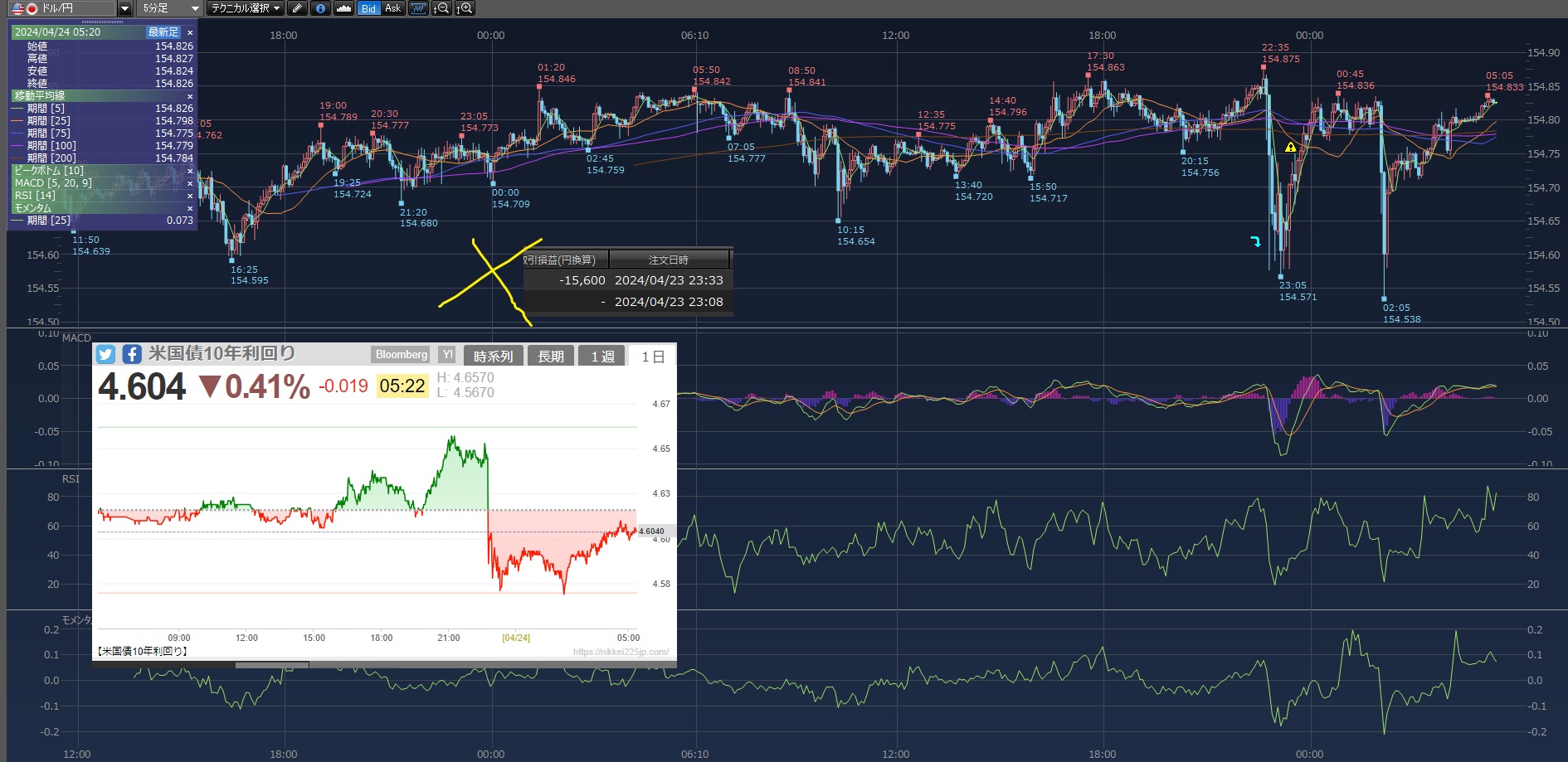
Task: Select the 長期 long-term tab
Action: 550,357
